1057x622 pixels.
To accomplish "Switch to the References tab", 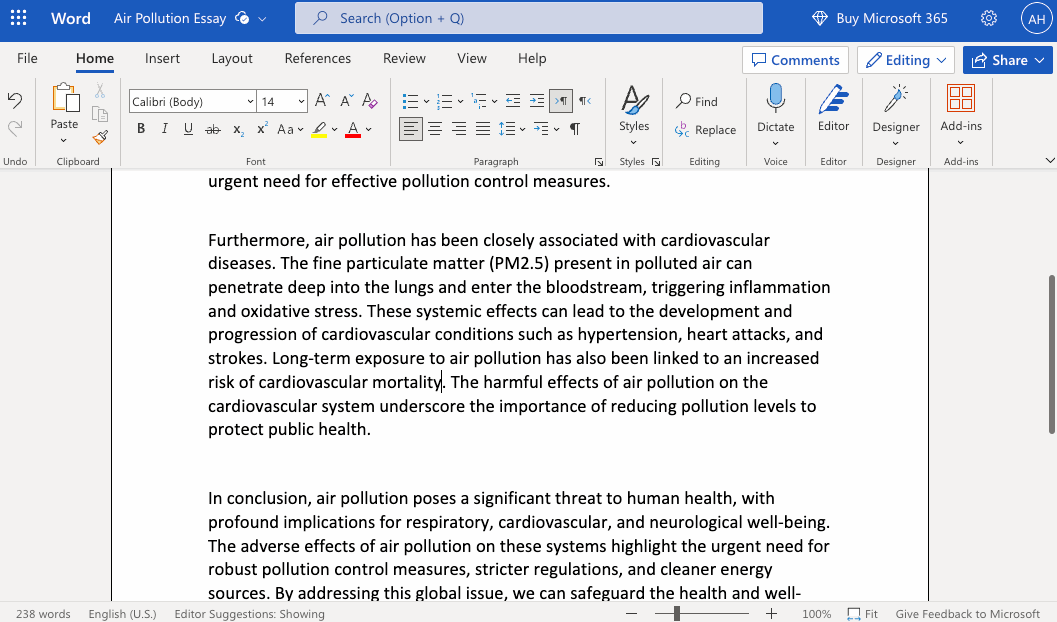I will (x=318, y=59).
